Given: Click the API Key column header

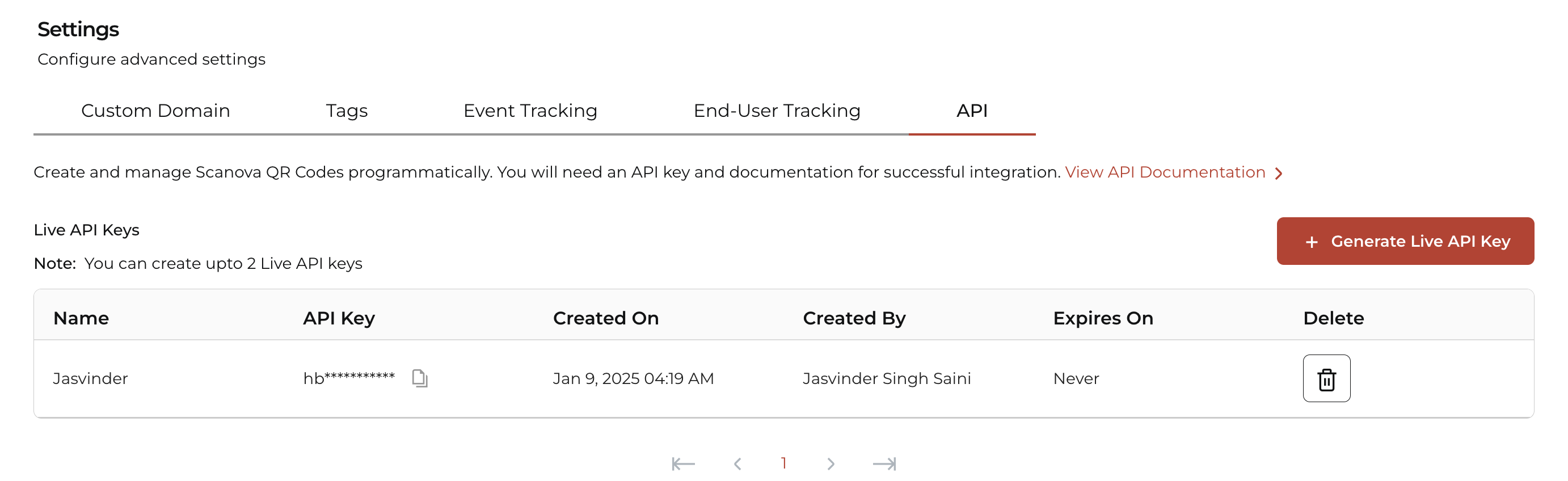Looking at the screenshot, I should [x=339, y=318].
